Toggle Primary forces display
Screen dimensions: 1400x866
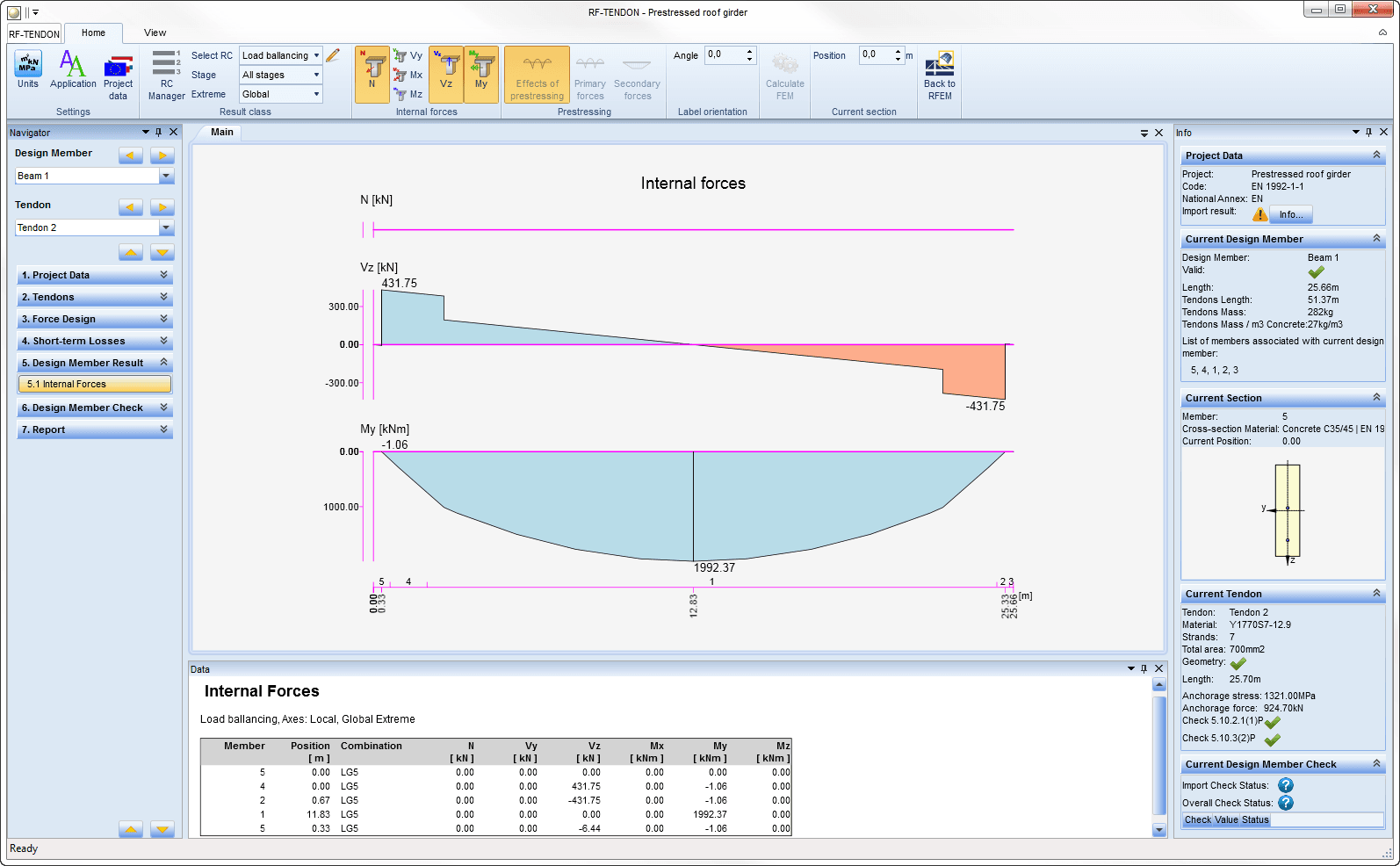pyautogui.click(x=590, y=76)
